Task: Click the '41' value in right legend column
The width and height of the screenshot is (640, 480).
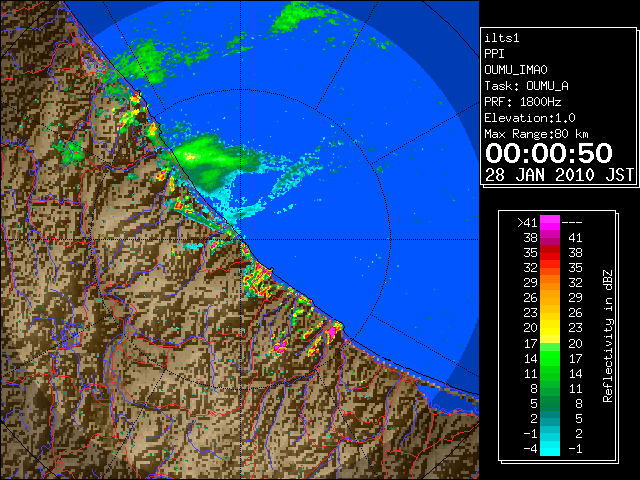Action: (575, 238)
